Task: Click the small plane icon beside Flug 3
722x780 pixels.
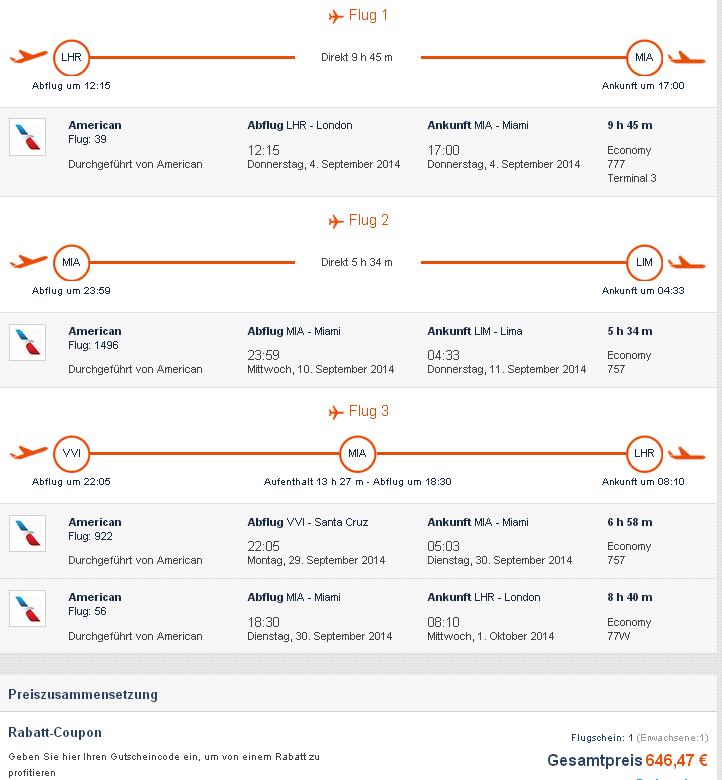Action: point(336,412)
